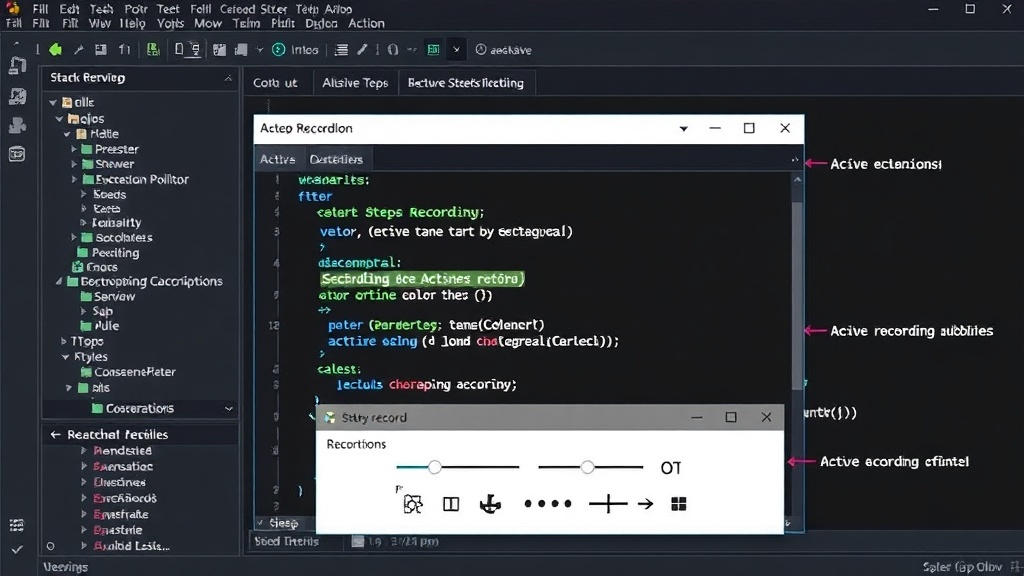The image size is (1024, 576).
Task: Click the pencil edit icon in toolbar
Action: click(x=362, y=50)
